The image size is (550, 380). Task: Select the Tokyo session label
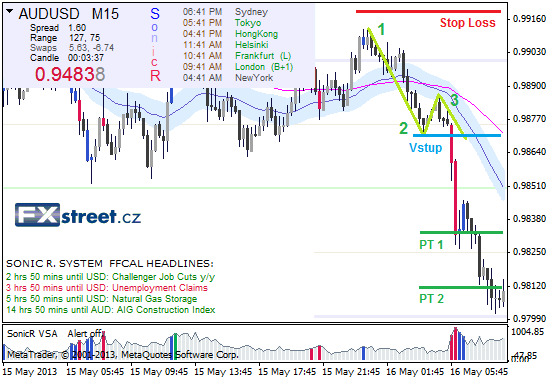pyautogui.click(x=248, y=23)
